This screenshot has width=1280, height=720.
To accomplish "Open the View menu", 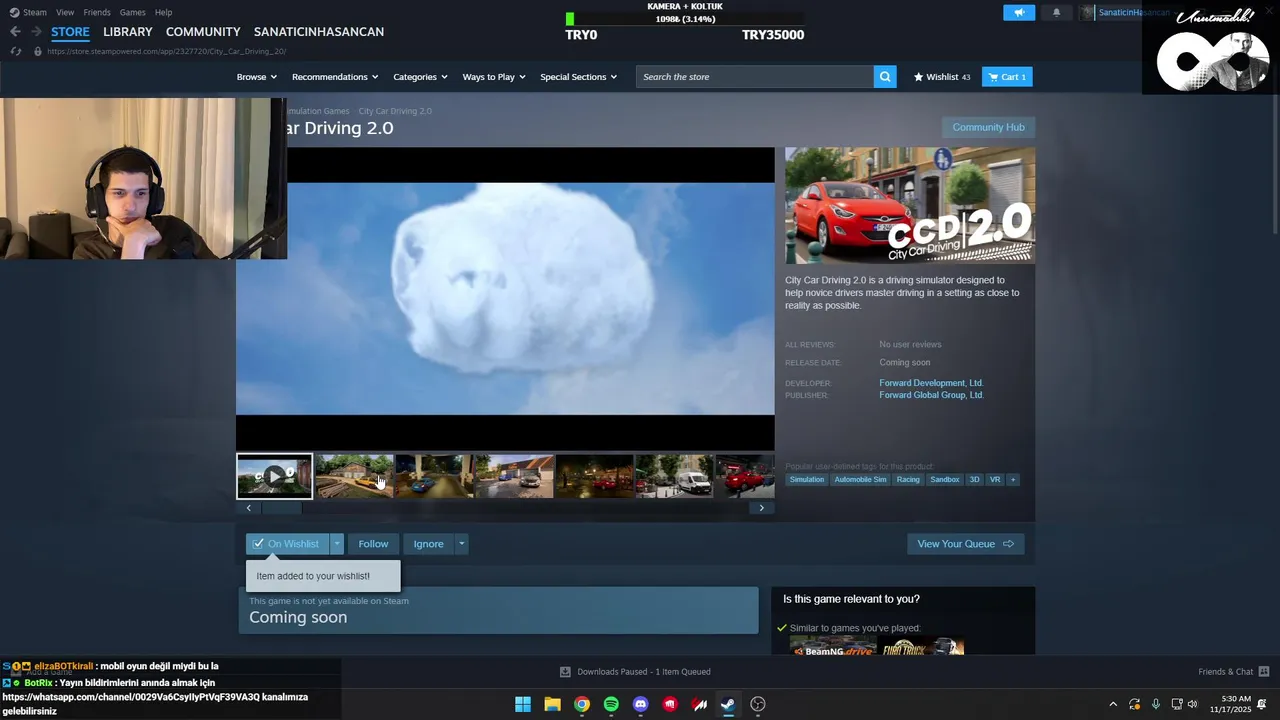I will tap(65, 12).
